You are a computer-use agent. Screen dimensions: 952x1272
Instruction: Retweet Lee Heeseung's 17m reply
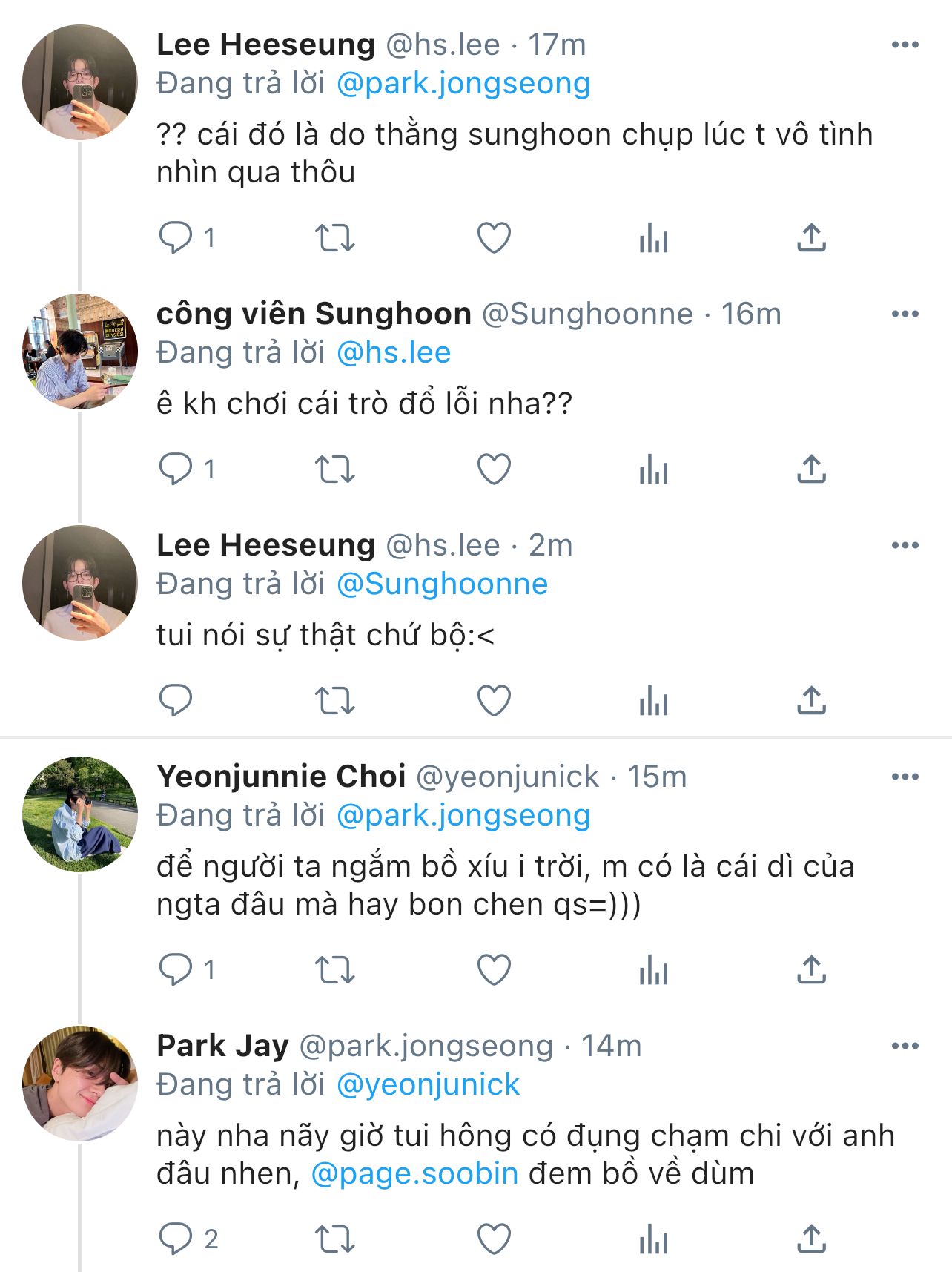point(334,238)
